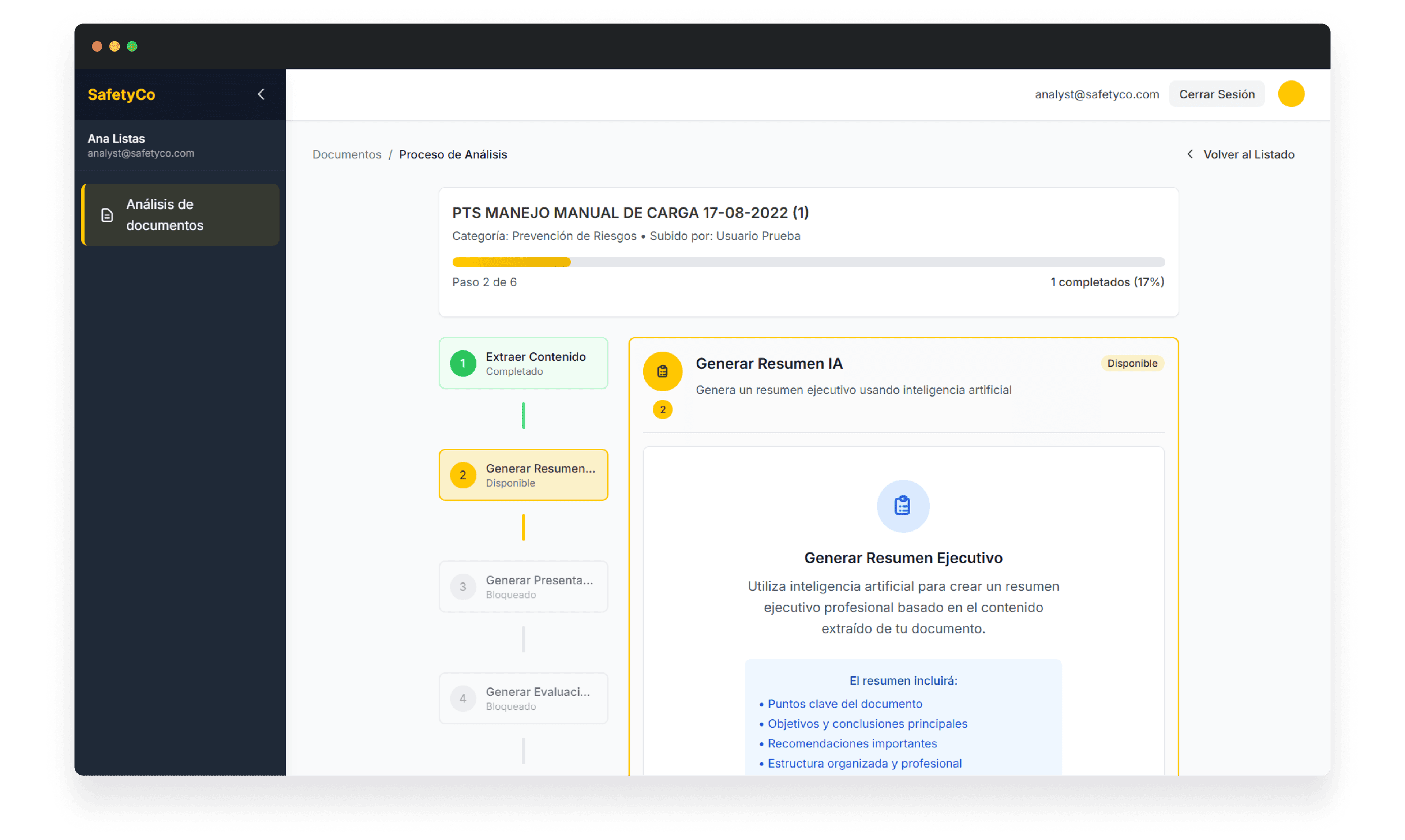Click the document icon in the sidebar
Image resolution: width=1405 pixels, height=840 pixels.
[107, 215]
